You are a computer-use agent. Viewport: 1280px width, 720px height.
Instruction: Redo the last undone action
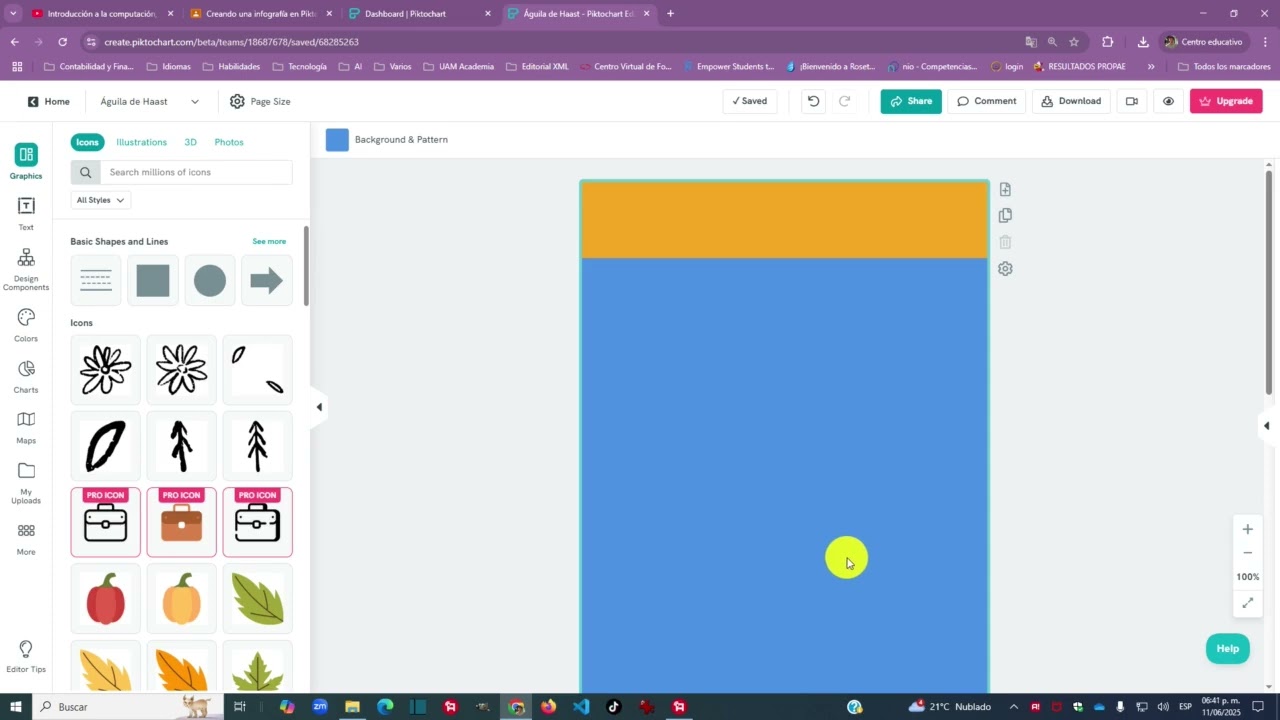[844, 101]
